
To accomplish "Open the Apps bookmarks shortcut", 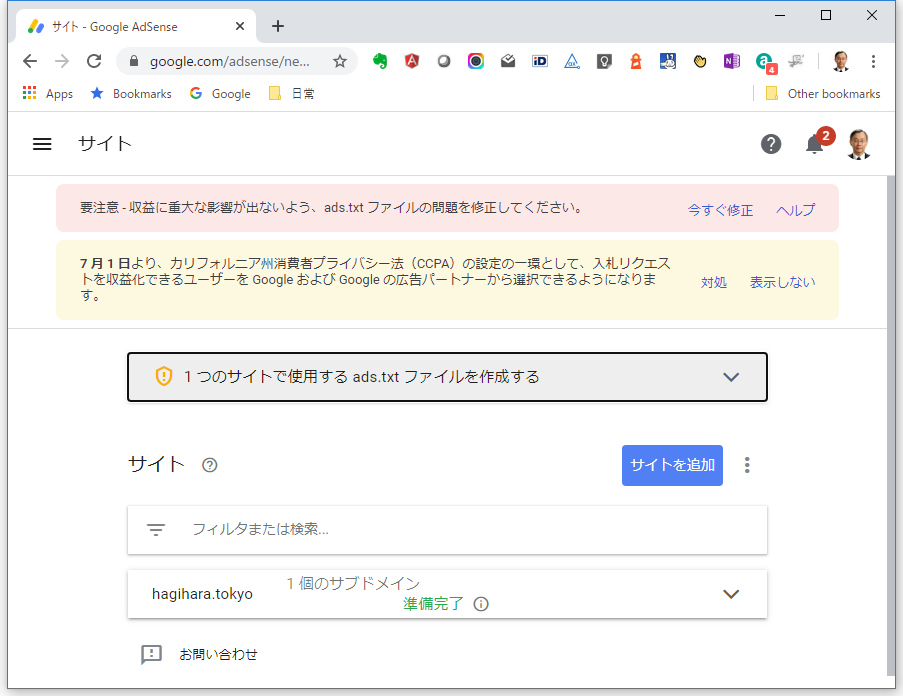I will tap(48, 93).
